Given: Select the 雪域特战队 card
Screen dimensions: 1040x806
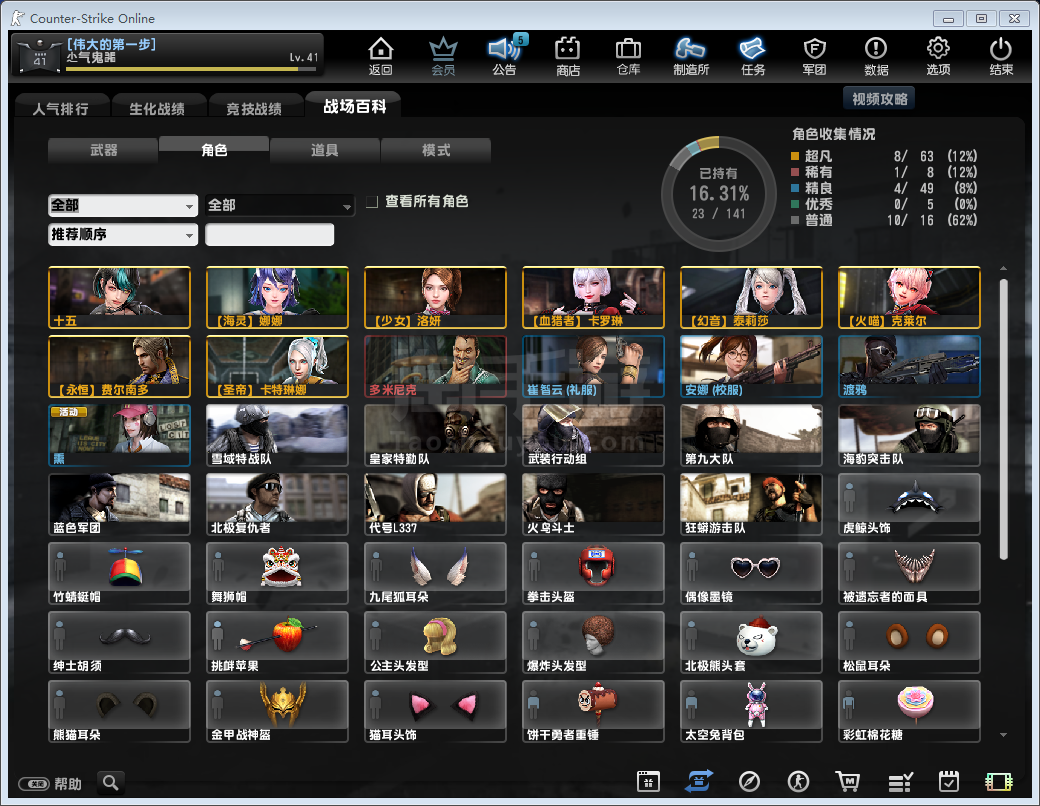Looking at the screenshot, I should coord(277,436).
